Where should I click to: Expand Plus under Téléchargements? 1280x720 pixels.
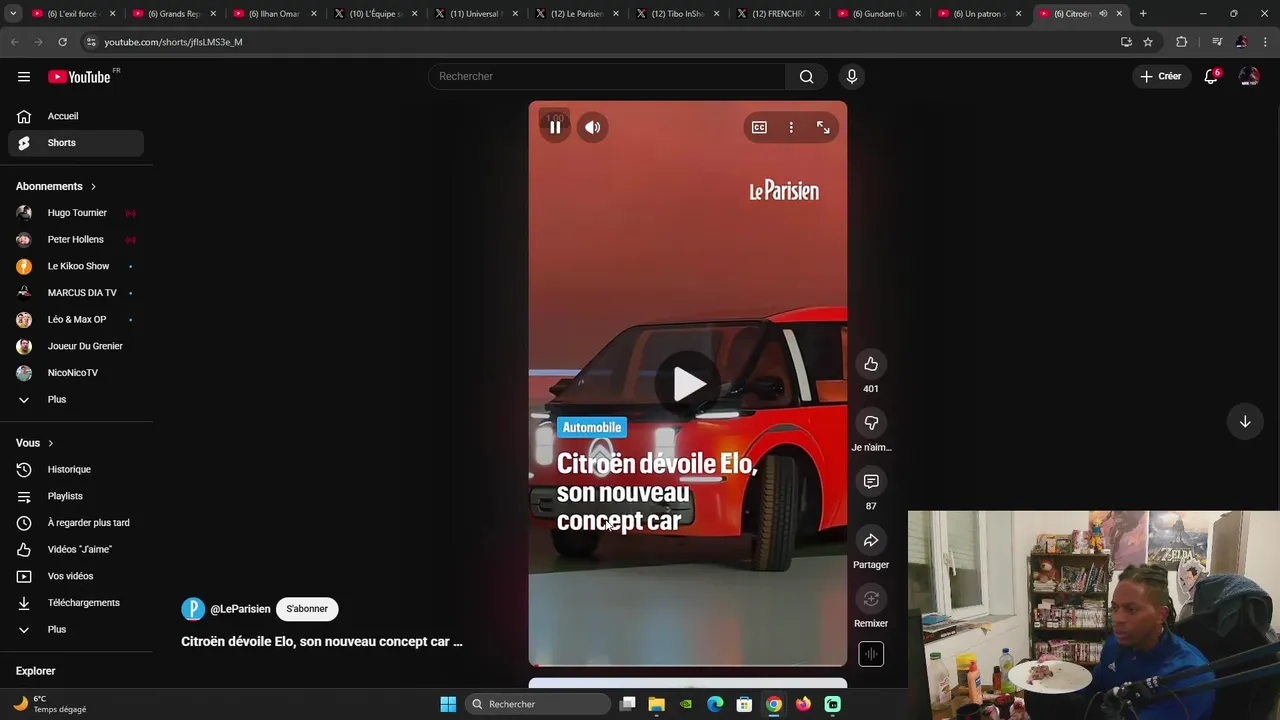pos(76,630)
